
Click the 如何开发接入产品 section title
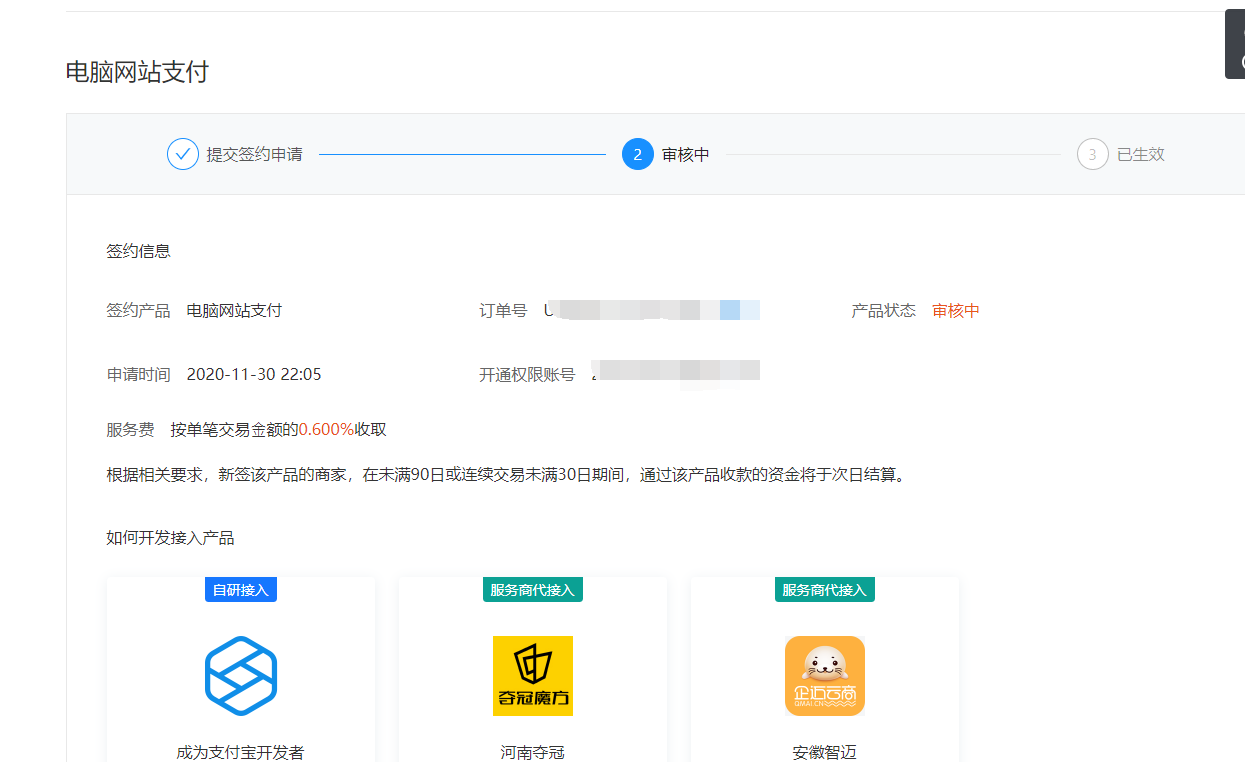tap(171, 538)
